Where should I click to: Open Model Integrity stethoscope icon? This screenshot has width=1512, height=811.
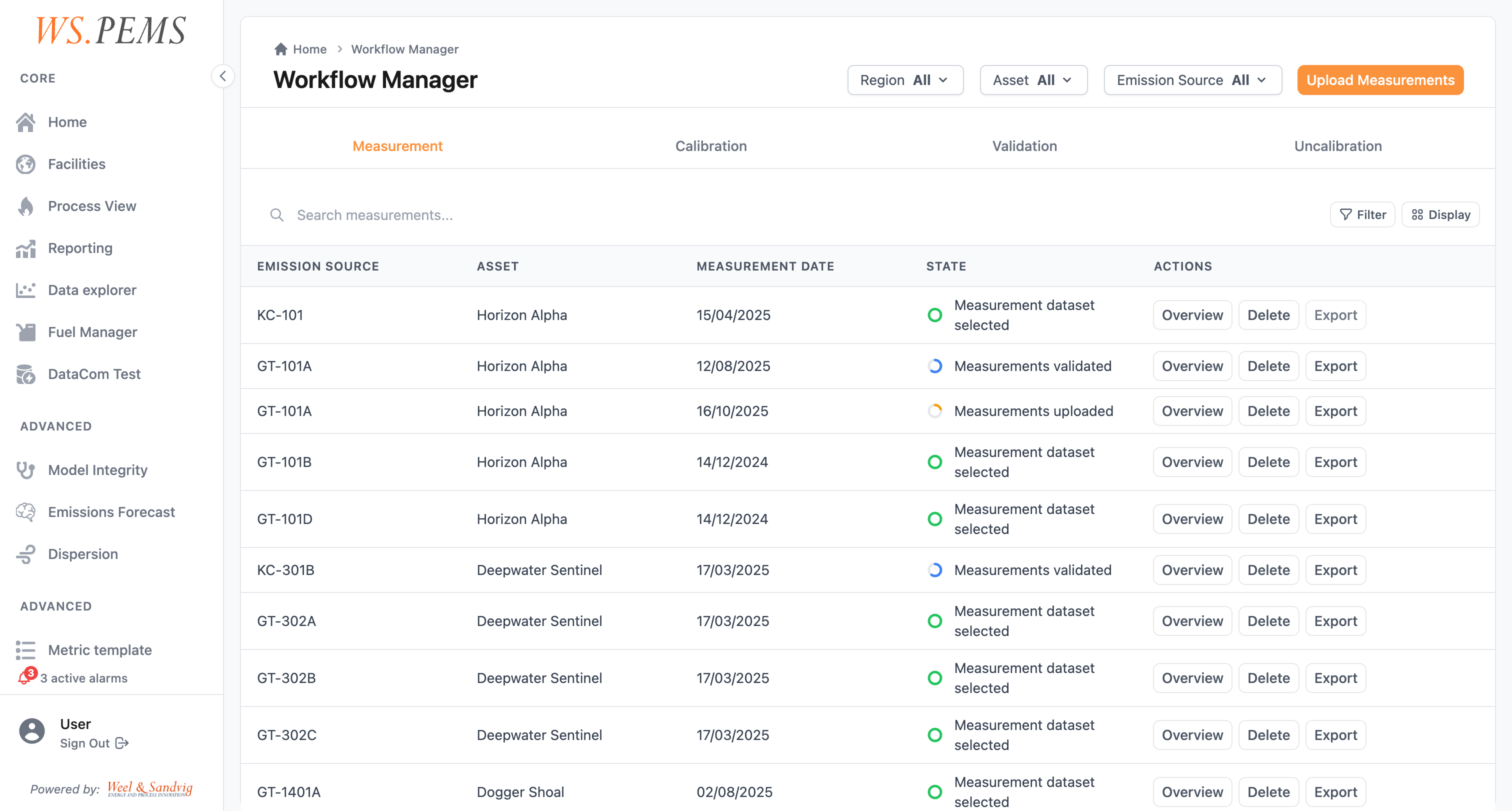[x=26, y=470]
